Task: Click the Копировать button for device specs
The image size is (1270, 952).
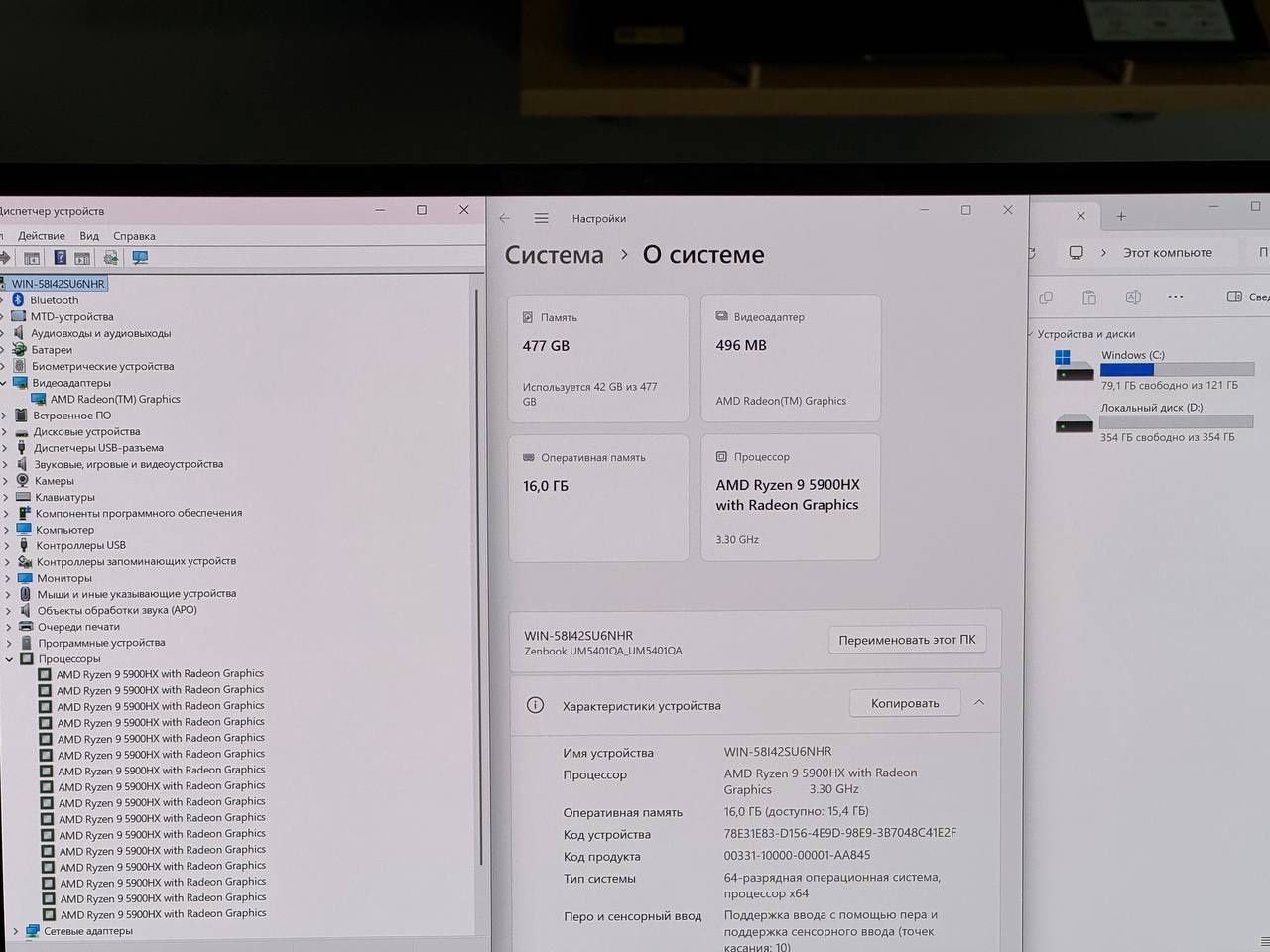Action: 905,703
